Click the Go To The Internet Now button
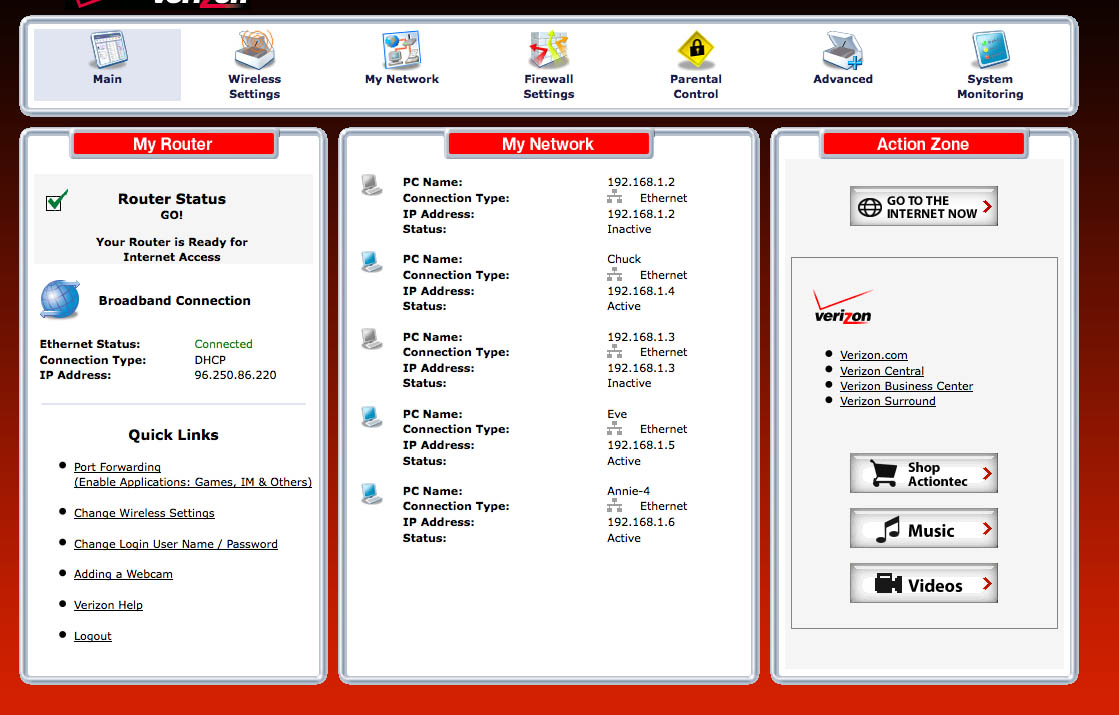The height and width of the screenshot is (715, 1119). click(923, 207)
